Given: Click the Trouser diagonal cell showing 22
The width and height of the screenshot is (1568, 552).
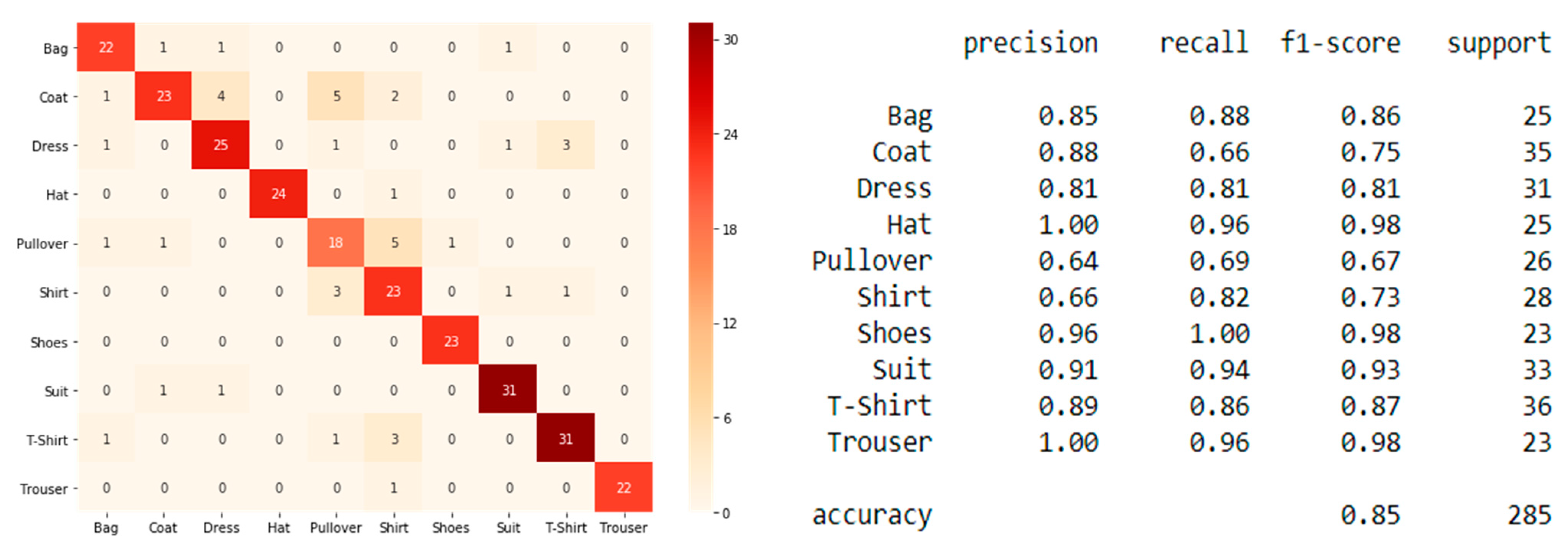Looking at the screenshot, I should tap(623, 488).
